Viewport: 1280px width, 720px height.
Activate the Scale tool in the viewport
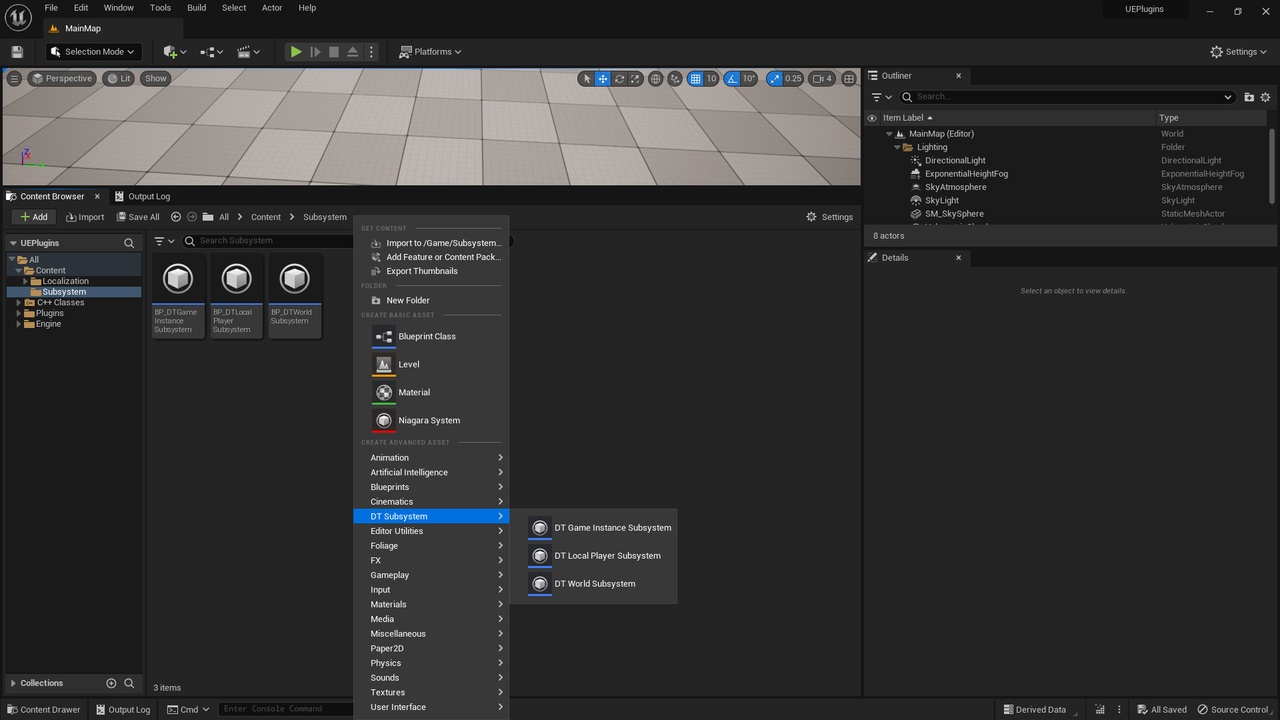(x=636, y=78)
